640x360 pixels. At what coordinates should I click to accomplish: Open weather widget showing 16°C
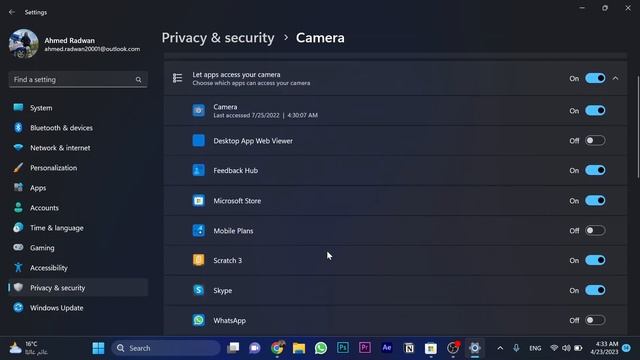(29, 348)
